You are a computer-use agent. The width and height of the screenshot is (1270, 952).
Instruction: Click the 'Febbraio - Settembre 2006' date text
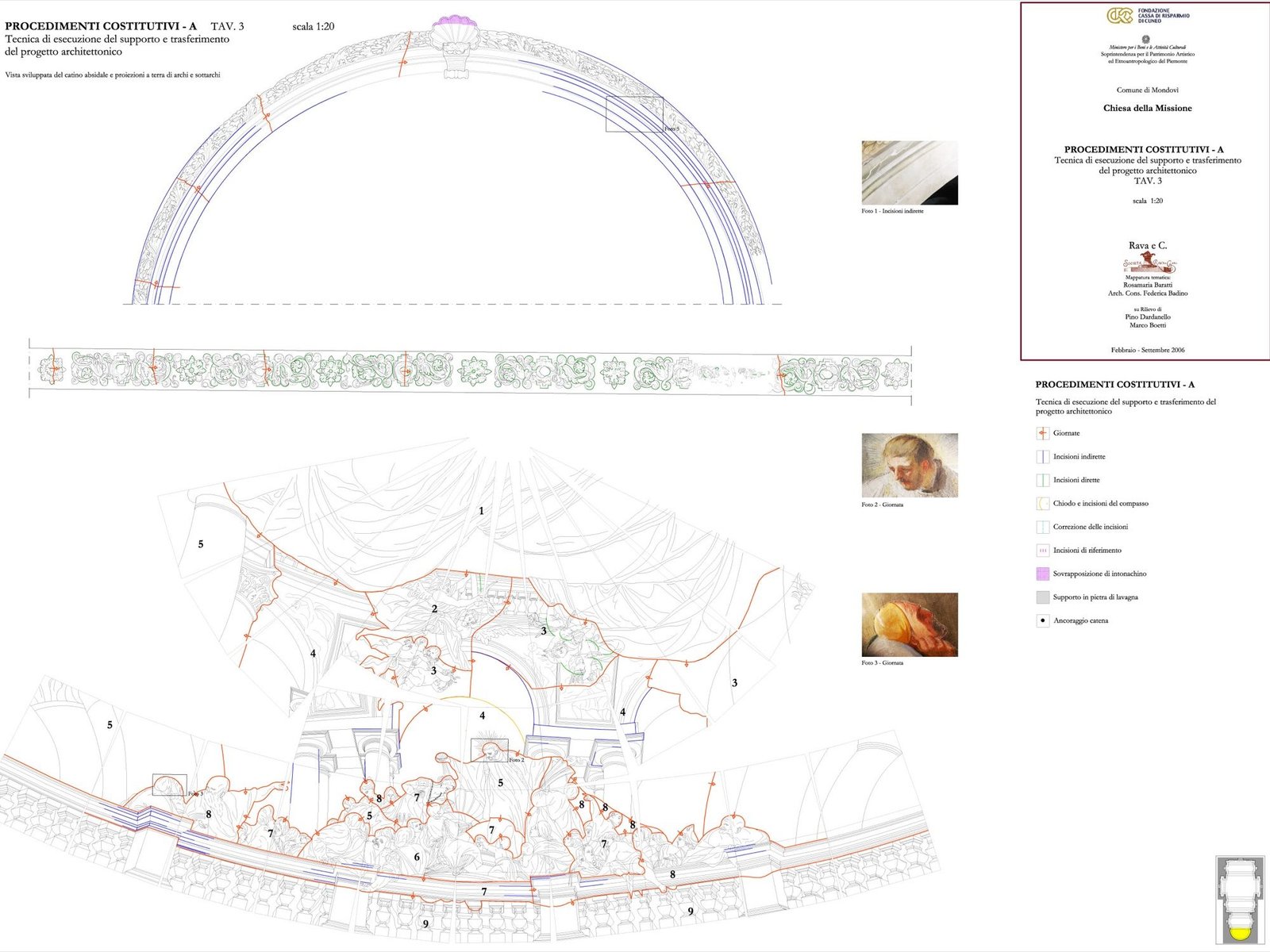click(1148, 350)
